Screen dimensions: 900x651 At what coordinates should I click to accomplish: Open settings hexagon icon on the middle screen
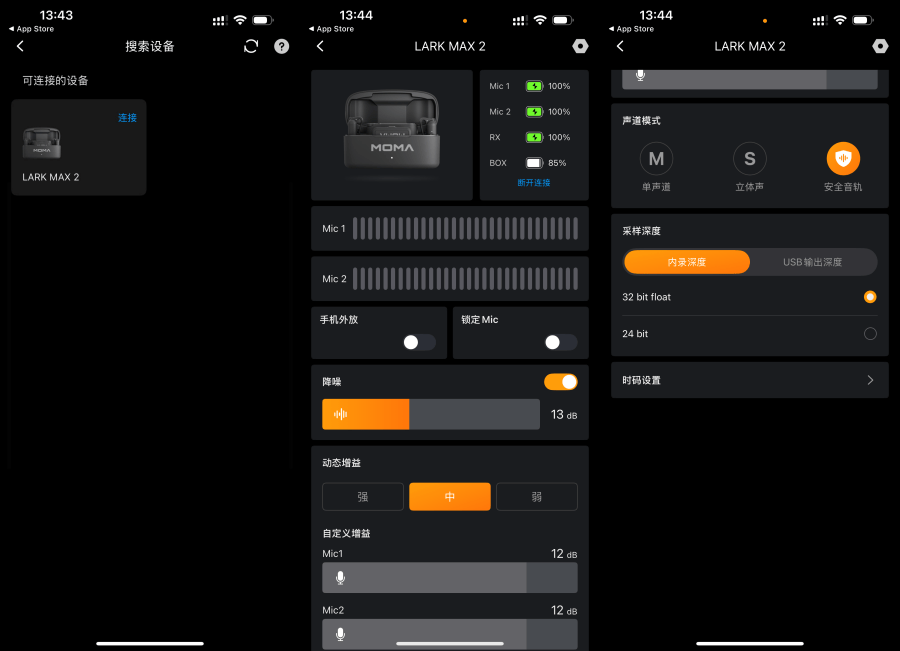pyautogui.click(x=580, y=46)
